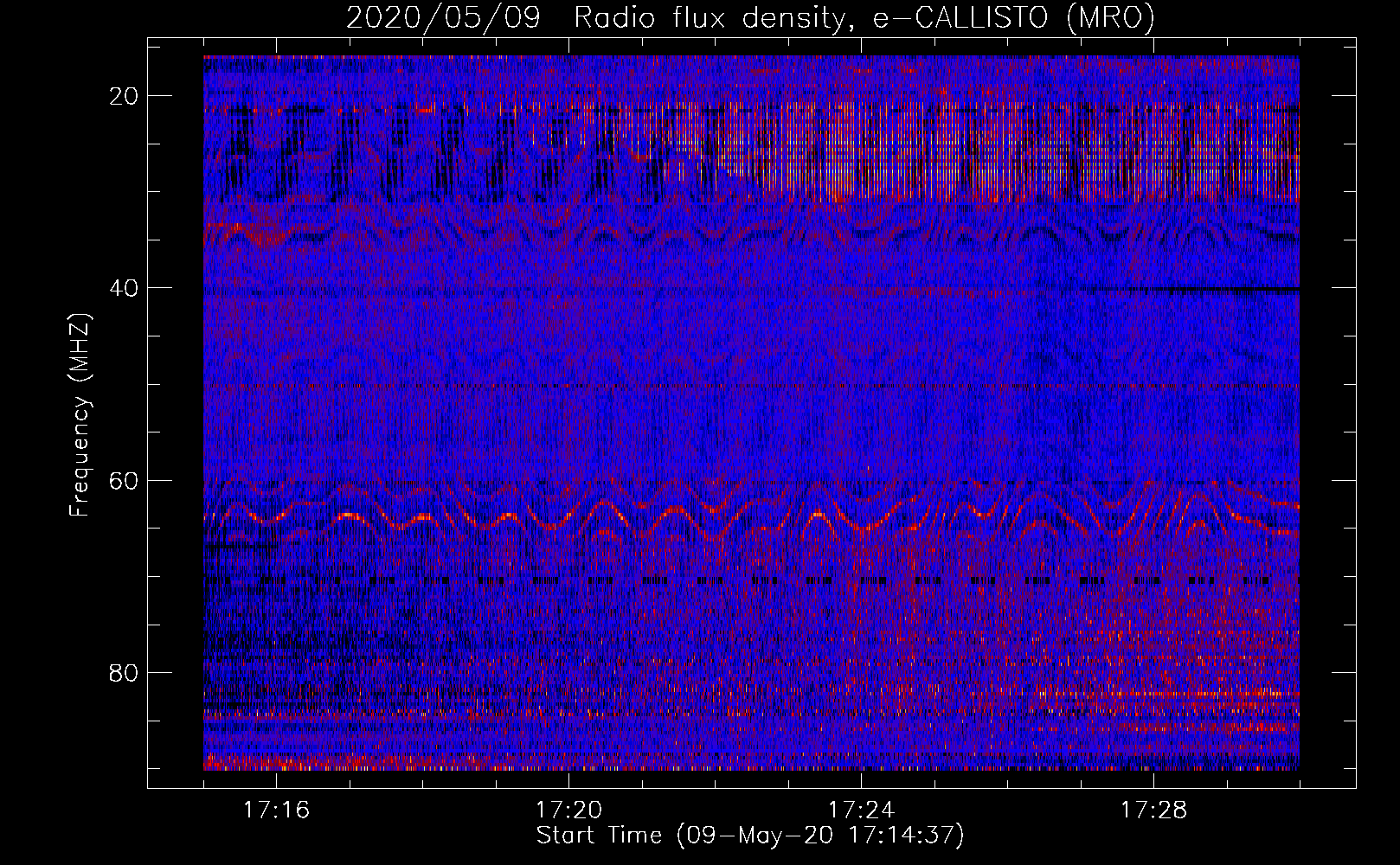
Task: Click the '17:24' time tick label
Action: [x=861, y=811]
